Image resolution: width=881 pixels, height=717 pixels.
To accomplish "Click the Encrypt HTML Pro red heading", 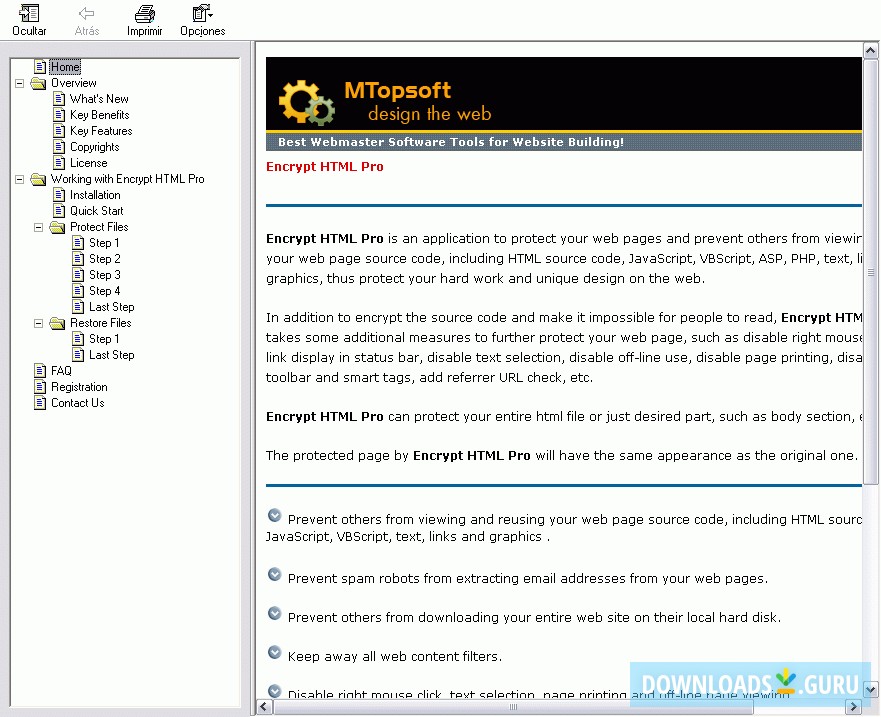I will (x=325, y=167).
